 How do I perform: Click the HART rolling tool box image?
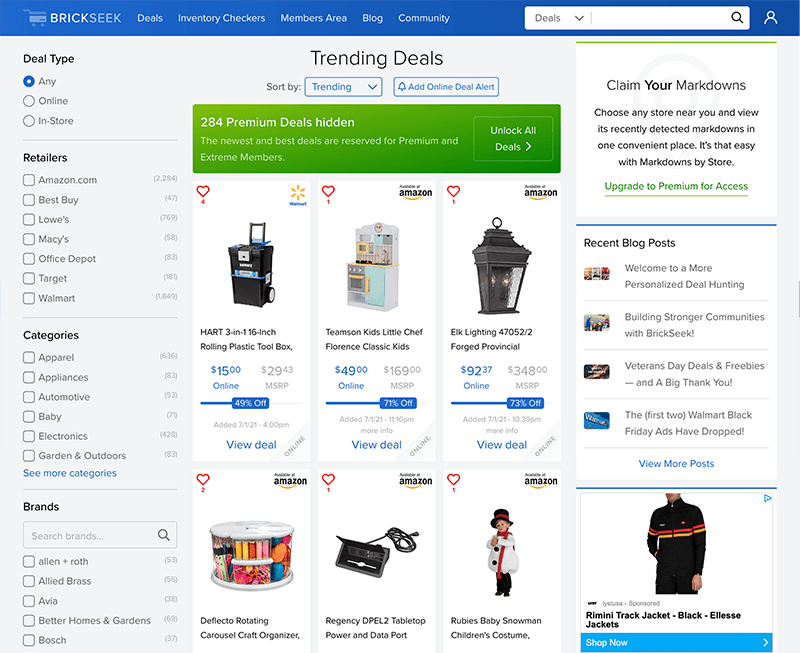pos(252,264)
